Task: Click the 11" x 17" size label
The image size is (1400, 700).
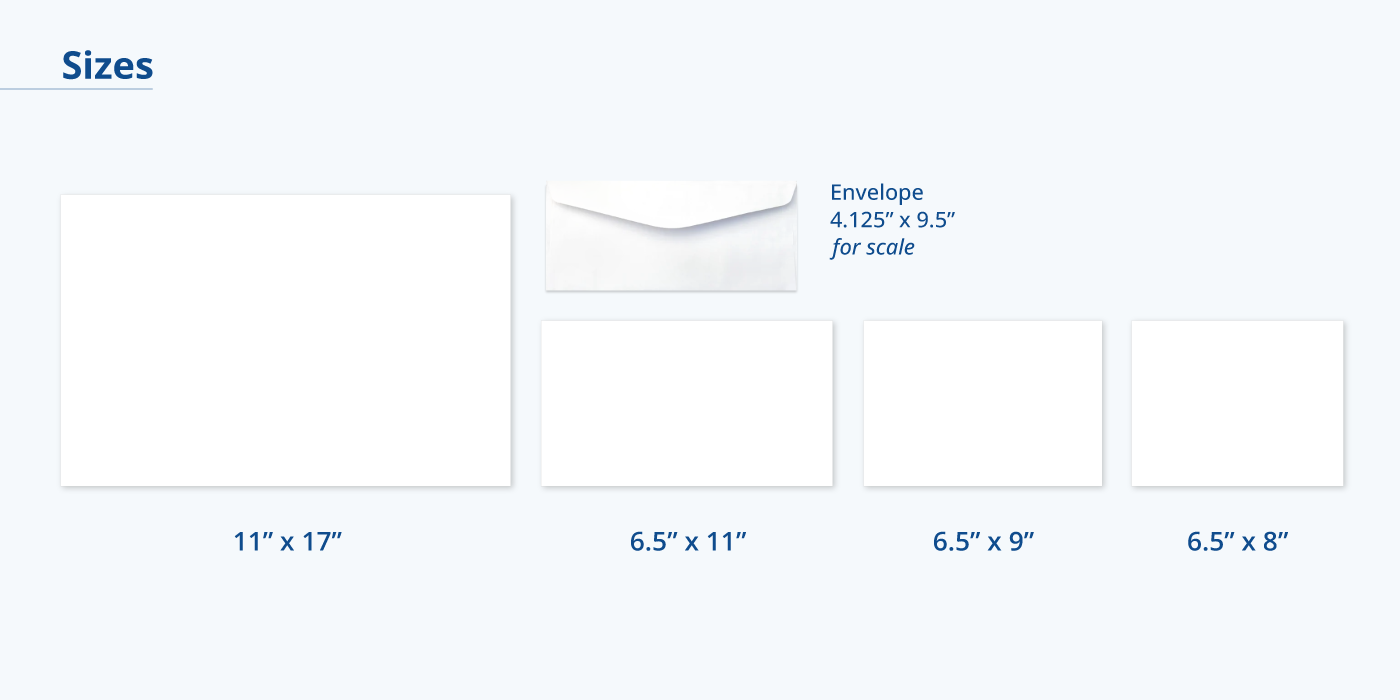Action: click(x=288, y=542)
